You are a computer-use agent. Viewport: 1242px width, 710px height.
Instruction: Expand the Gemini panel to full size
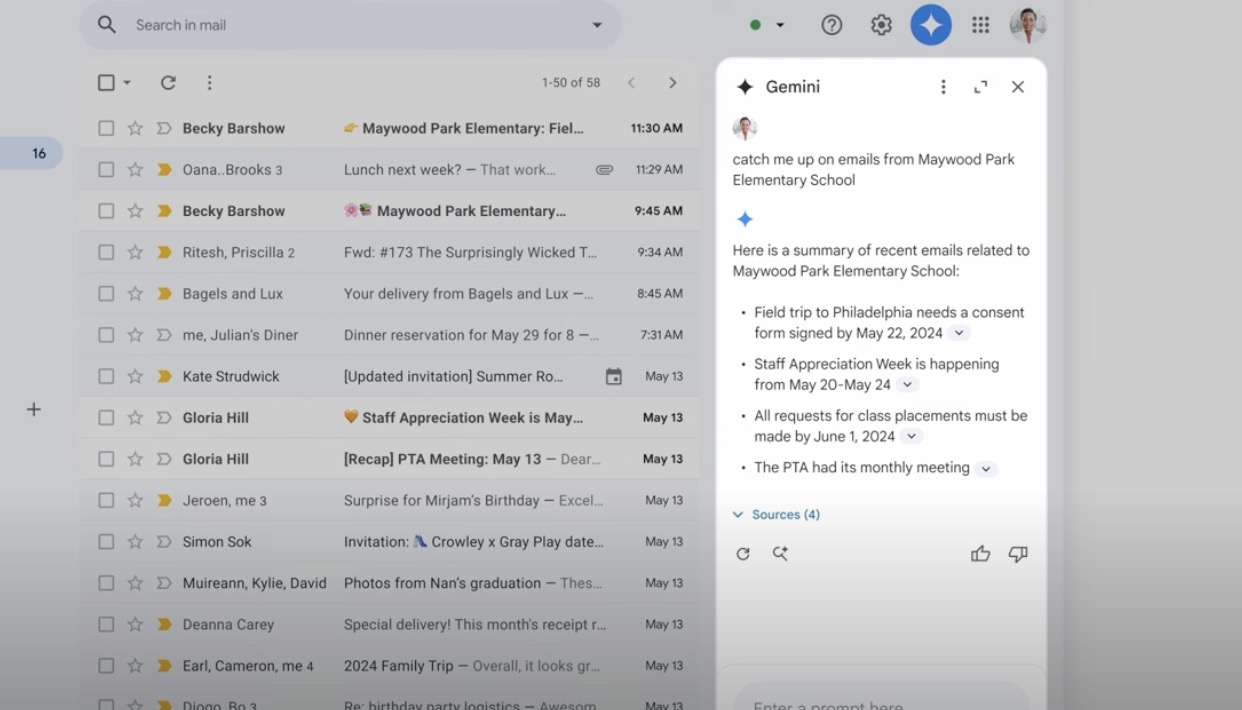tap(980, 87)
